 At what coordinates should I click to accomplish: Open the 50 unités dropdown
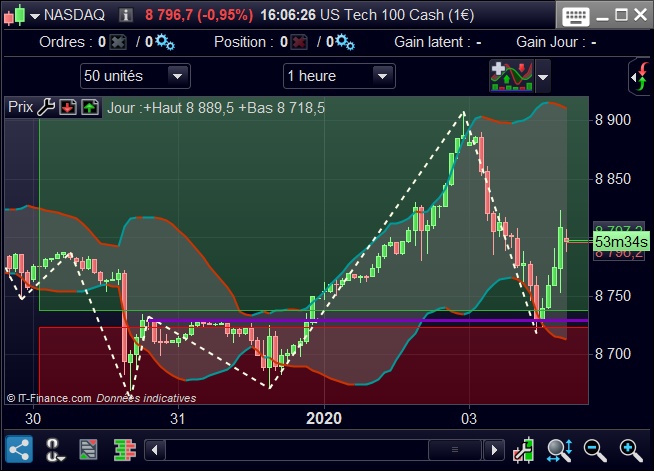(135, 76)
